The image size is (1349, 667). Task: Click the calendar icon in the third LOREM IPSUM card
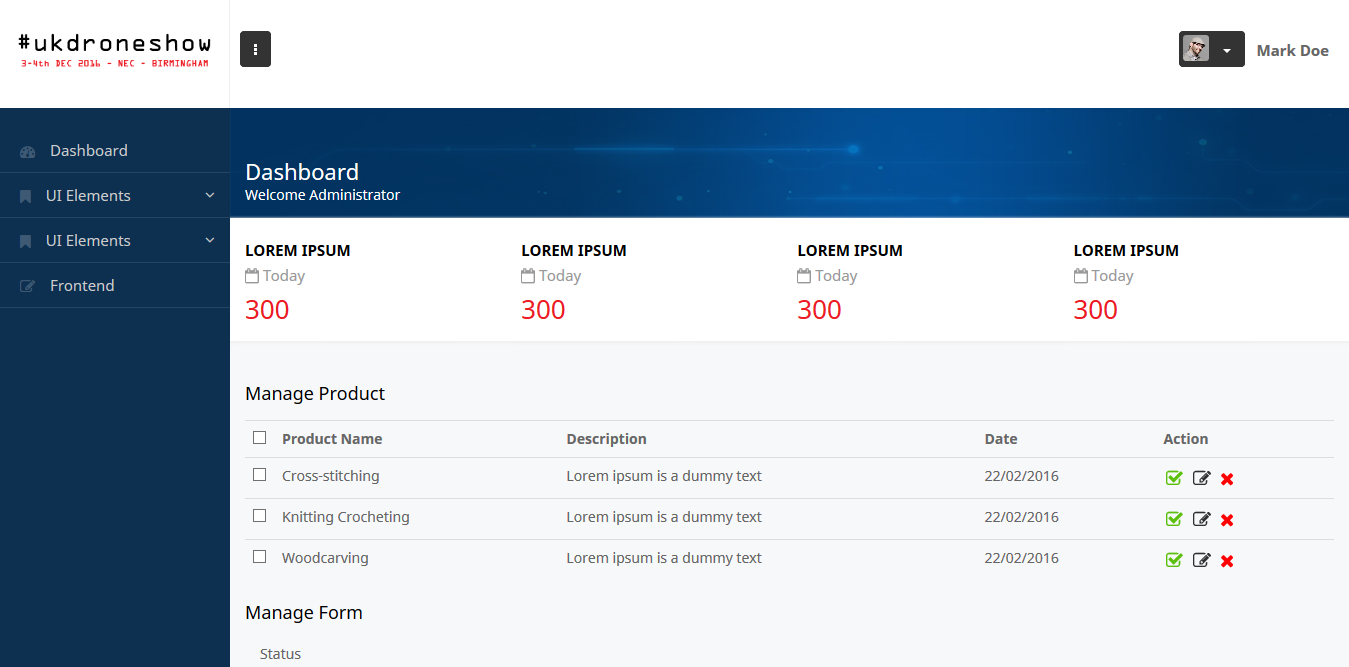point(804,275)
